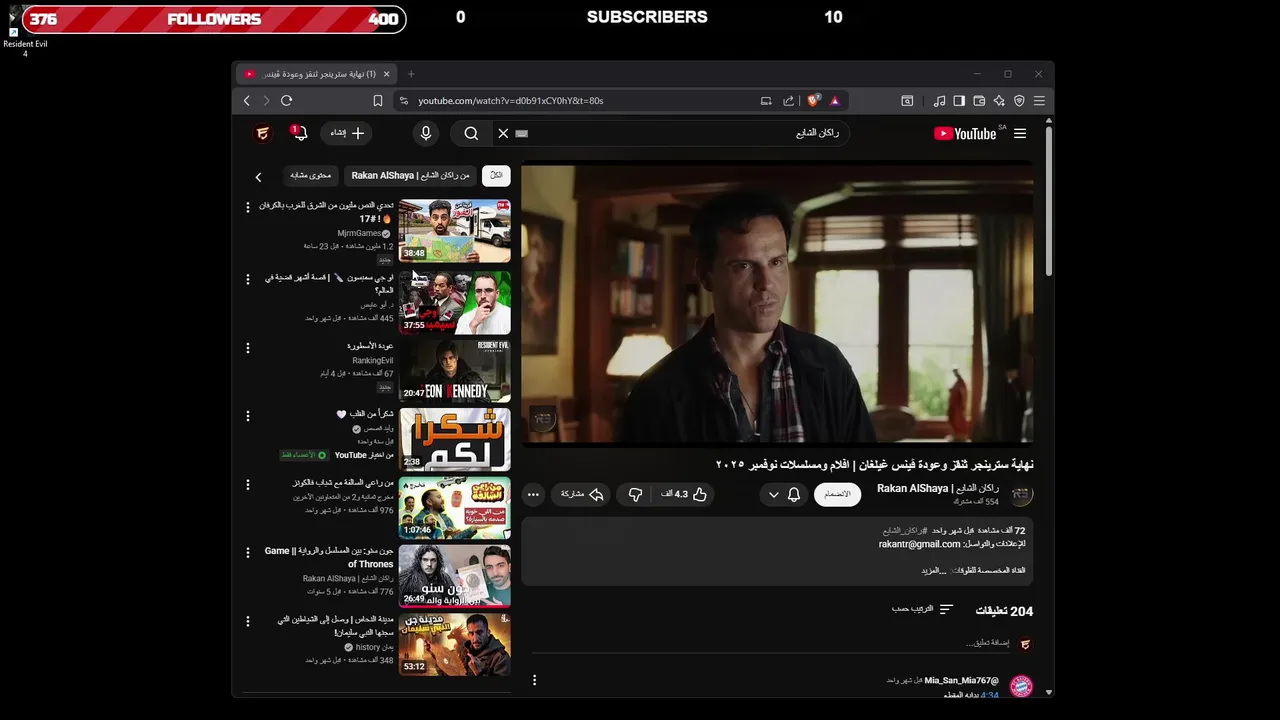Image resolution: width=1280 pixels, height=720 pixels.
Task: Open the YouTube guide hamburger menu
Action: click(1020, 133)
